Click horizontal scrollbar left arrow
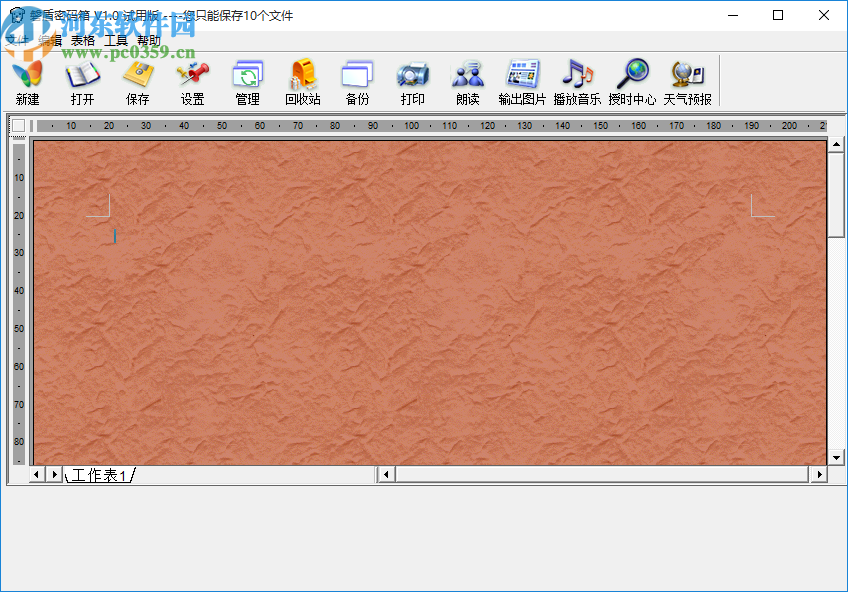This screenshot has height=592, width=848. [386, 475]
